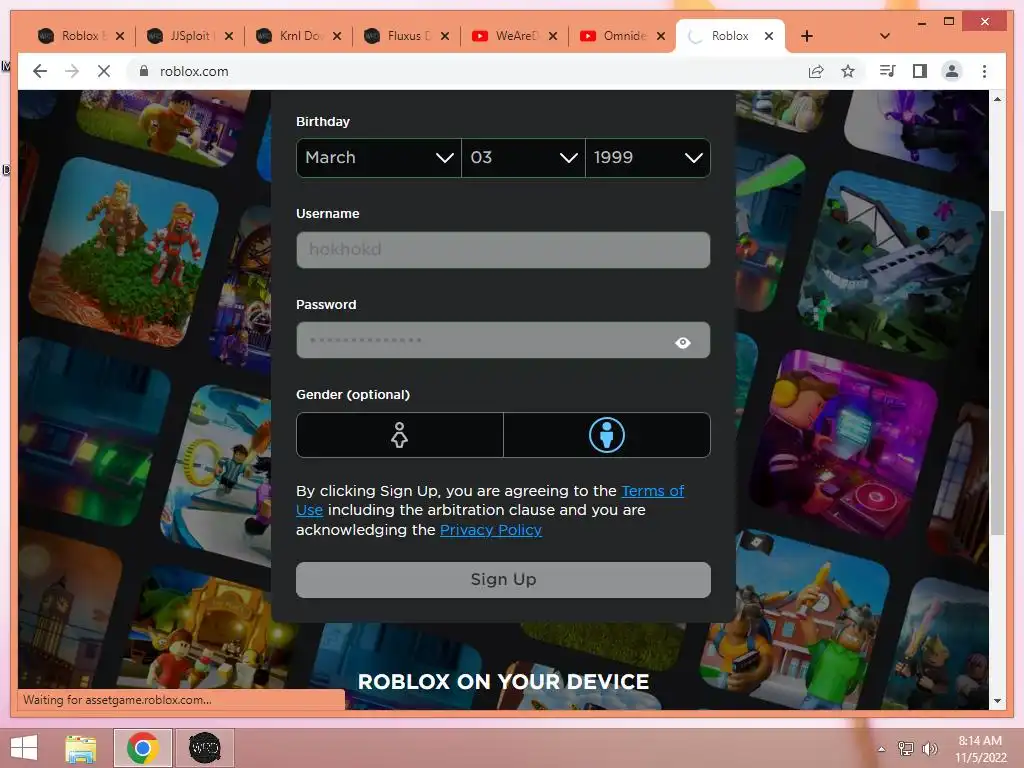Click the page vertical scrollbar thumb
1024x768 pixels.
click(997, 372)
